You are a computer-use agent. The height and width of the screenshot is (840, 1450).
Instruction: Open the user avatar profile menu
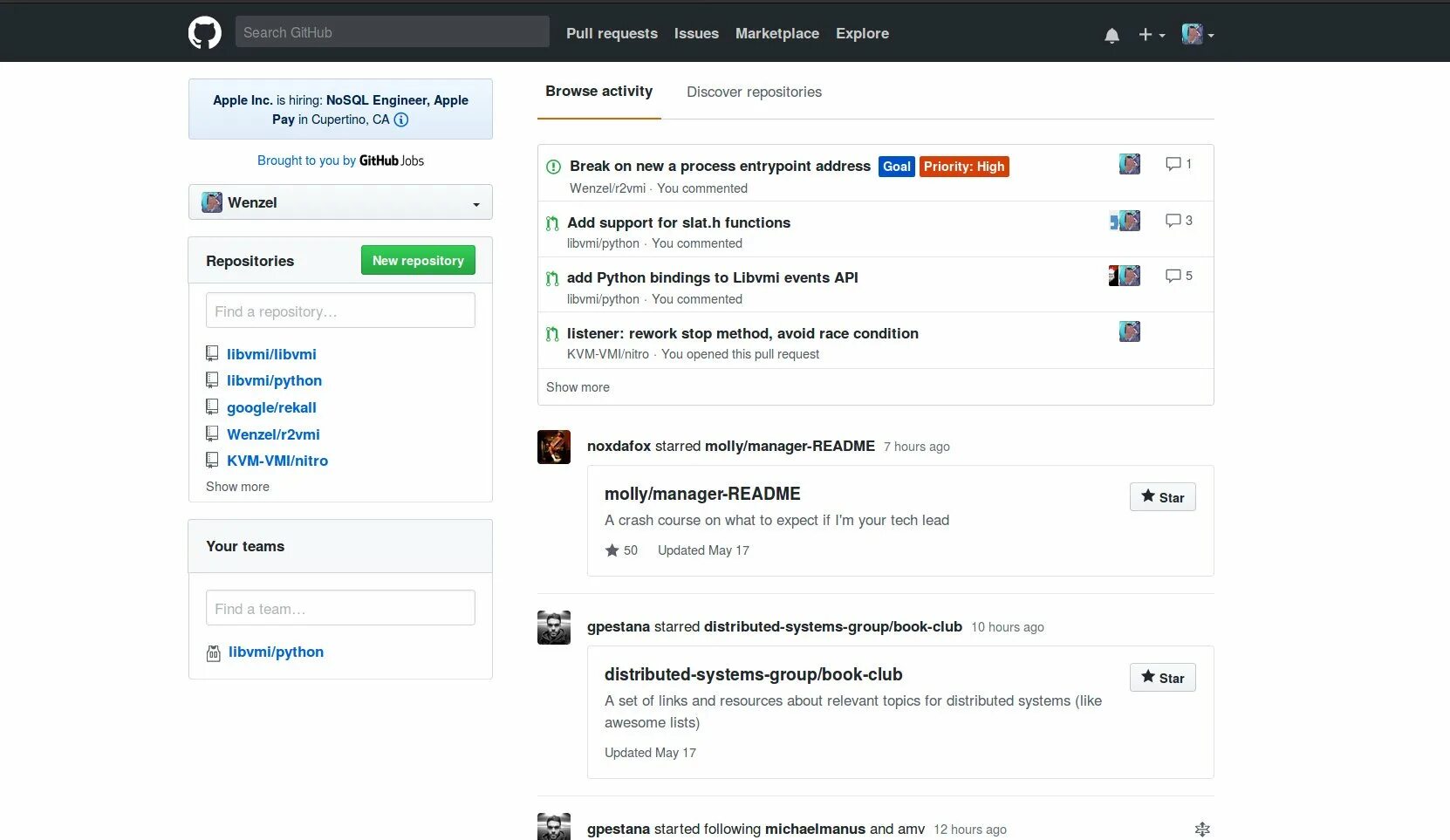[x=1198, y=34]
